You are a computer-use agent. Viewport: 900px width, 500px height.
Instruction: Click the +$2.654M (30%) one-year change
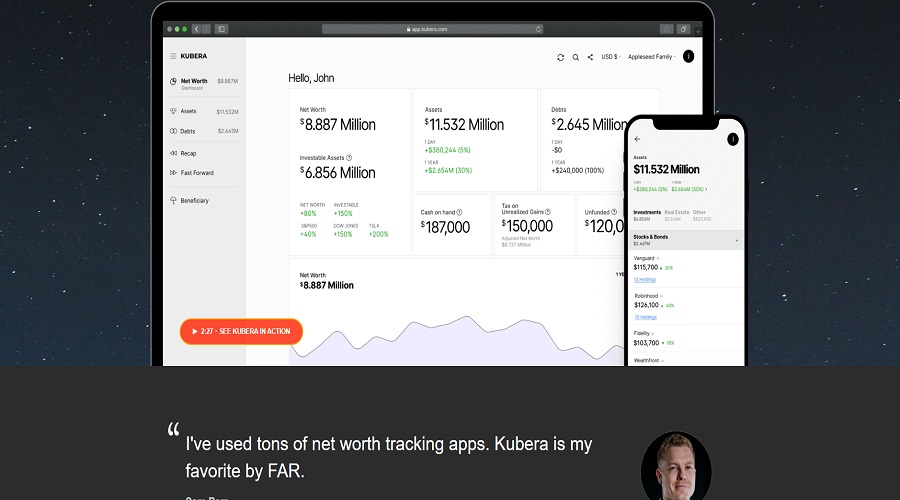click(x=448, y=170)
